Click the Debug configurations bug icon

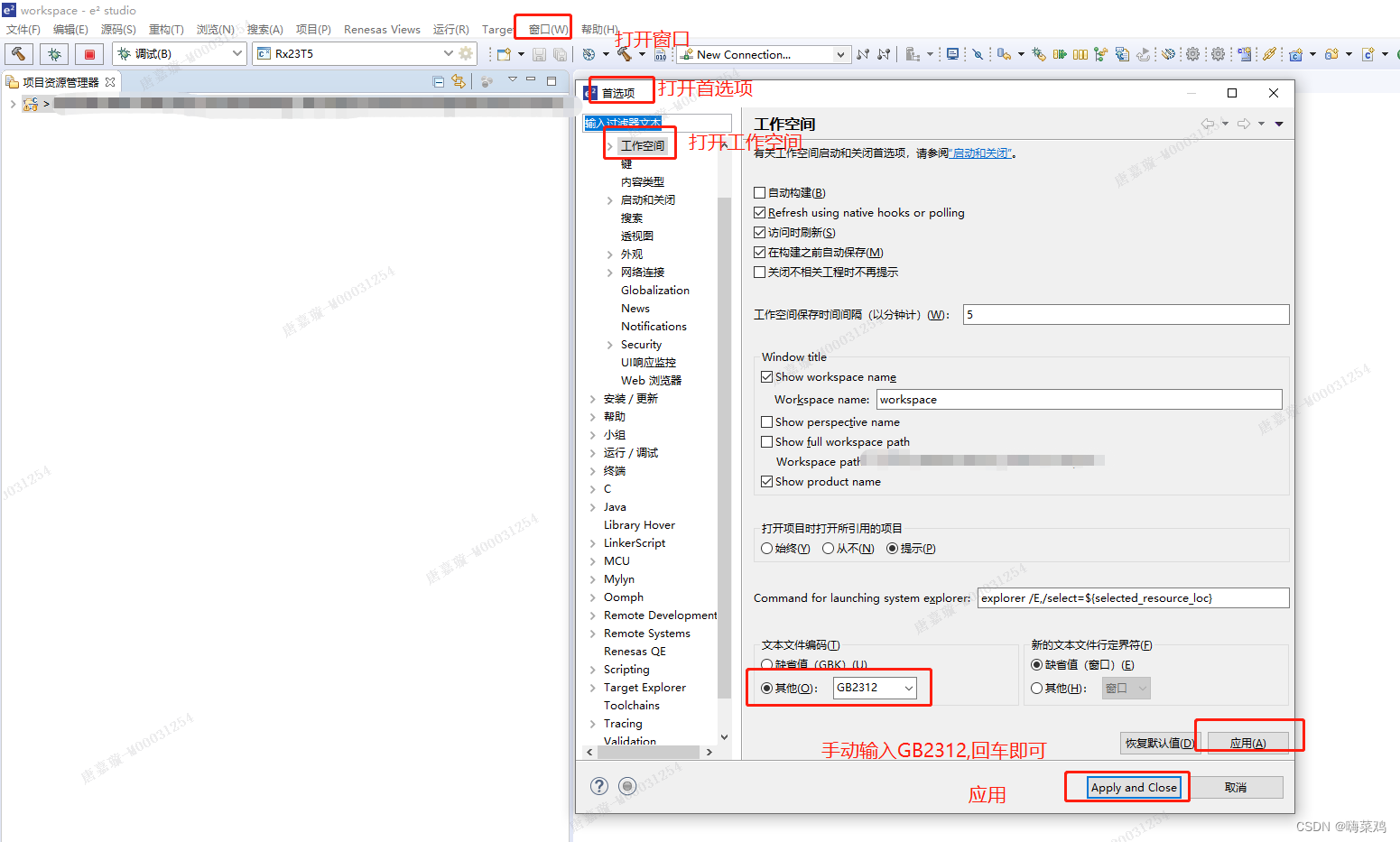pos(53,53)
